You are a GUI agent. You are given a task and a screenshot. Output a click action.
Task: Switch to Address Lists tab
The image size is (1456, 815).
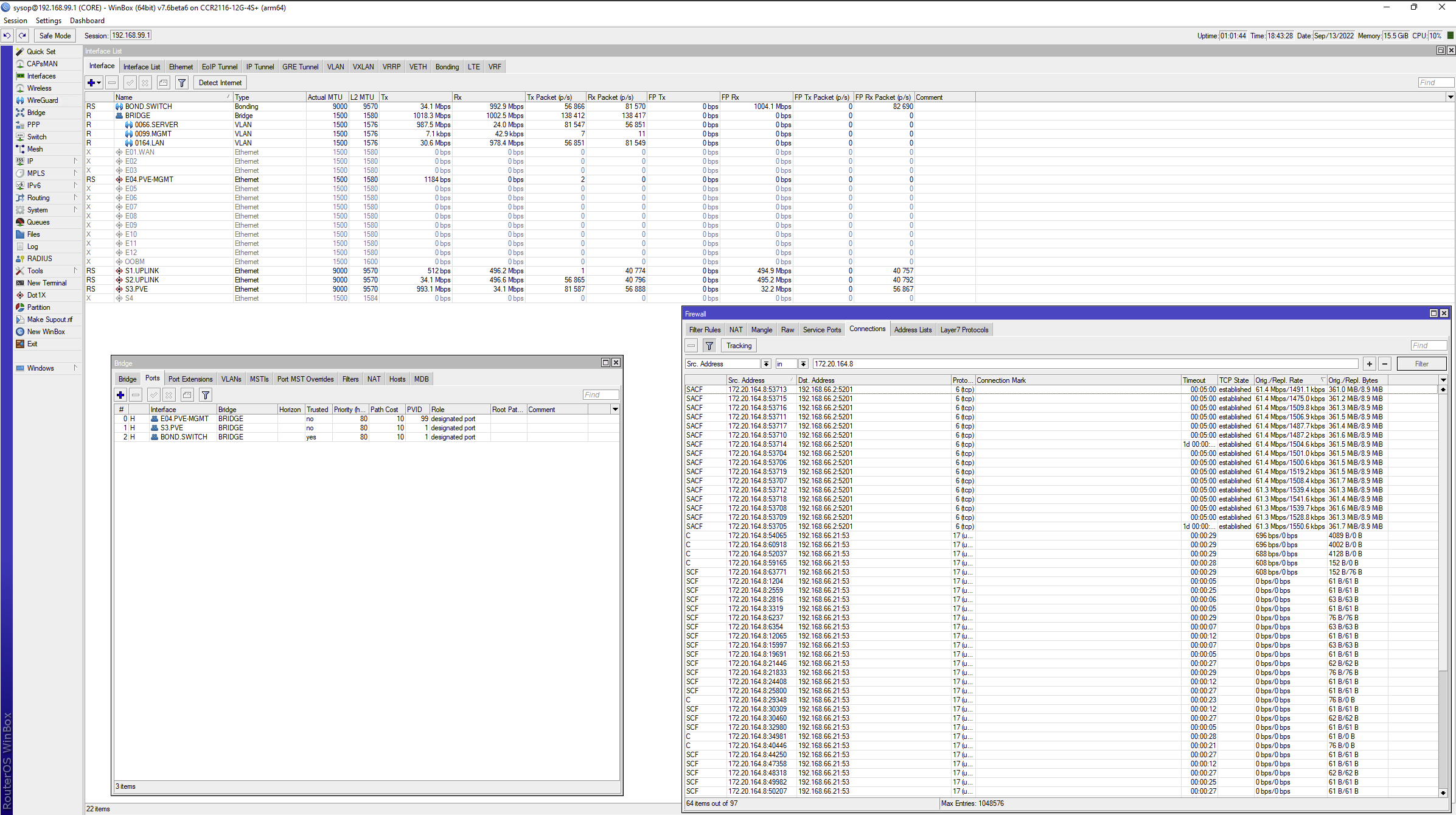(x=913, y=330)
